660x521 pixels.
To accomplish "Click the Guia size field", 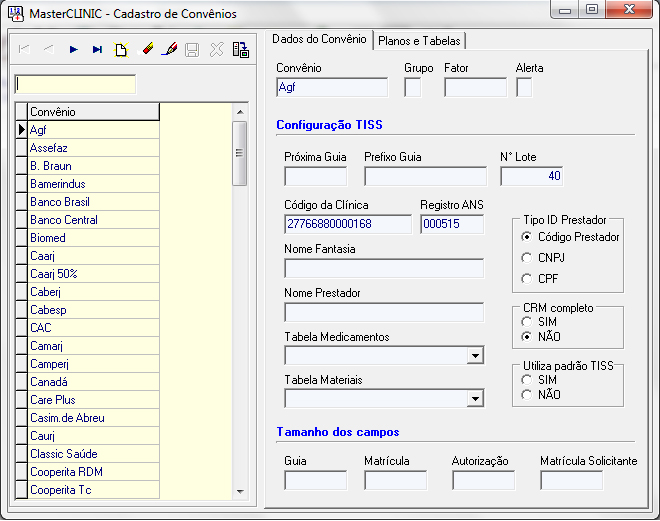I will 316,480.
